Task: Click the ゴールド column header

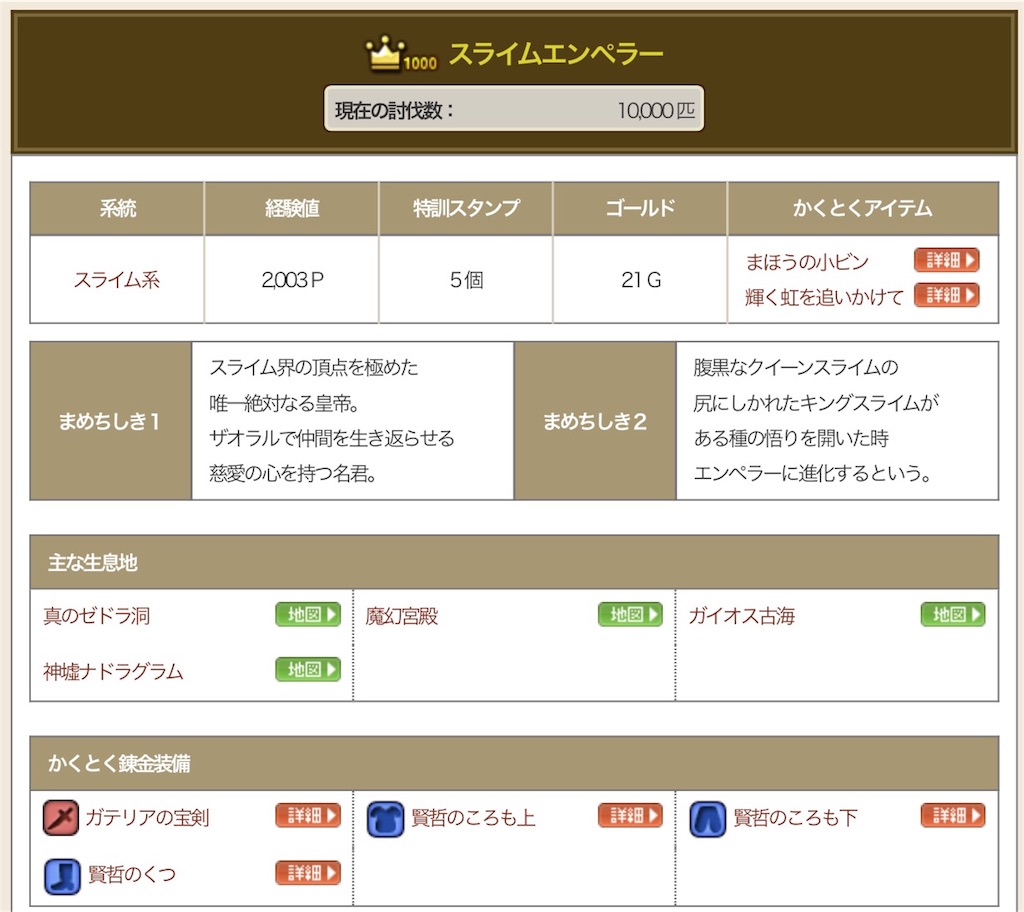Action: coord(641,208)
